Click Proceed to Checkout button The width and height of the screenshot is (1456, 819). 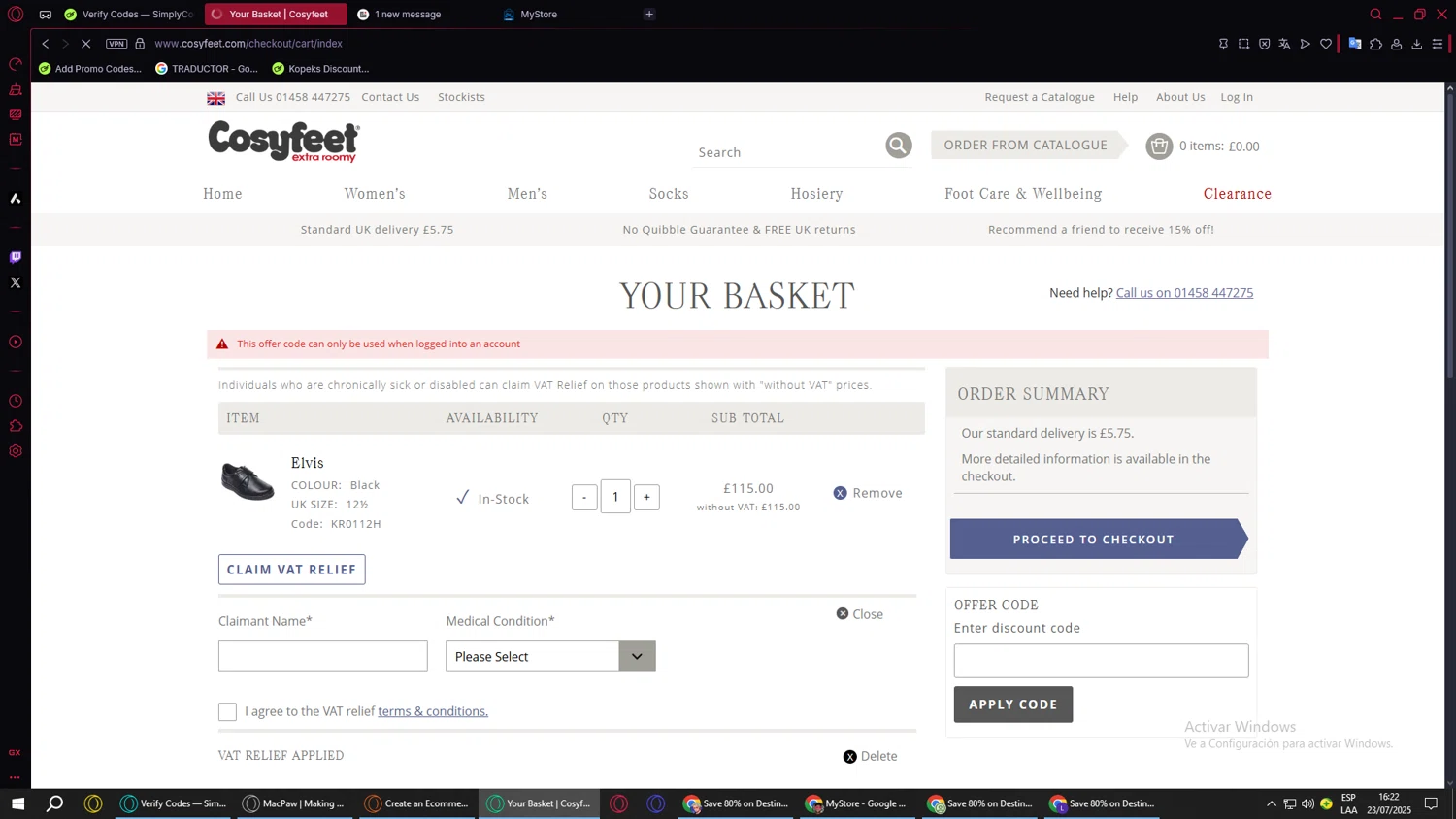(x=1099, y=539)
